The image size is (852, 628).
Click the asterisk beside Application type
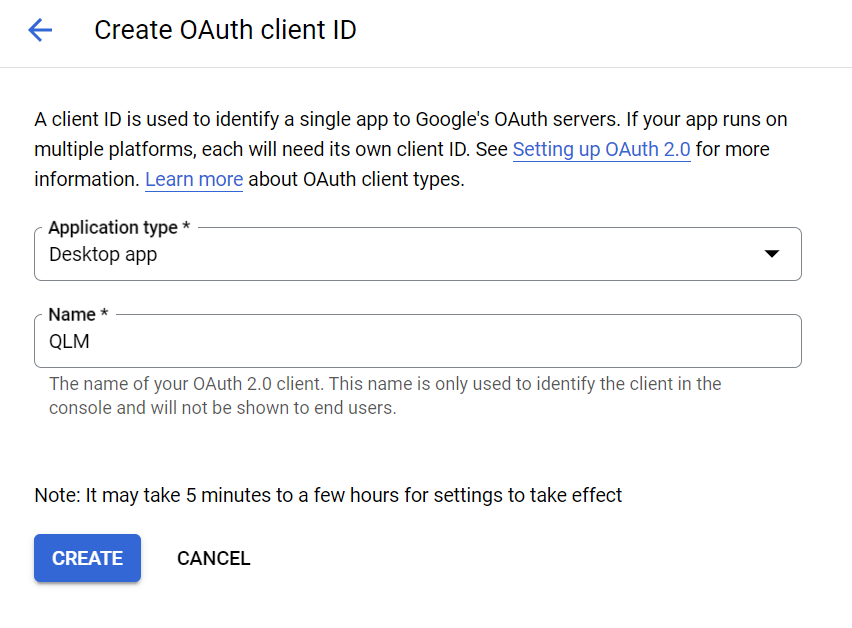[x=186, y=225]
